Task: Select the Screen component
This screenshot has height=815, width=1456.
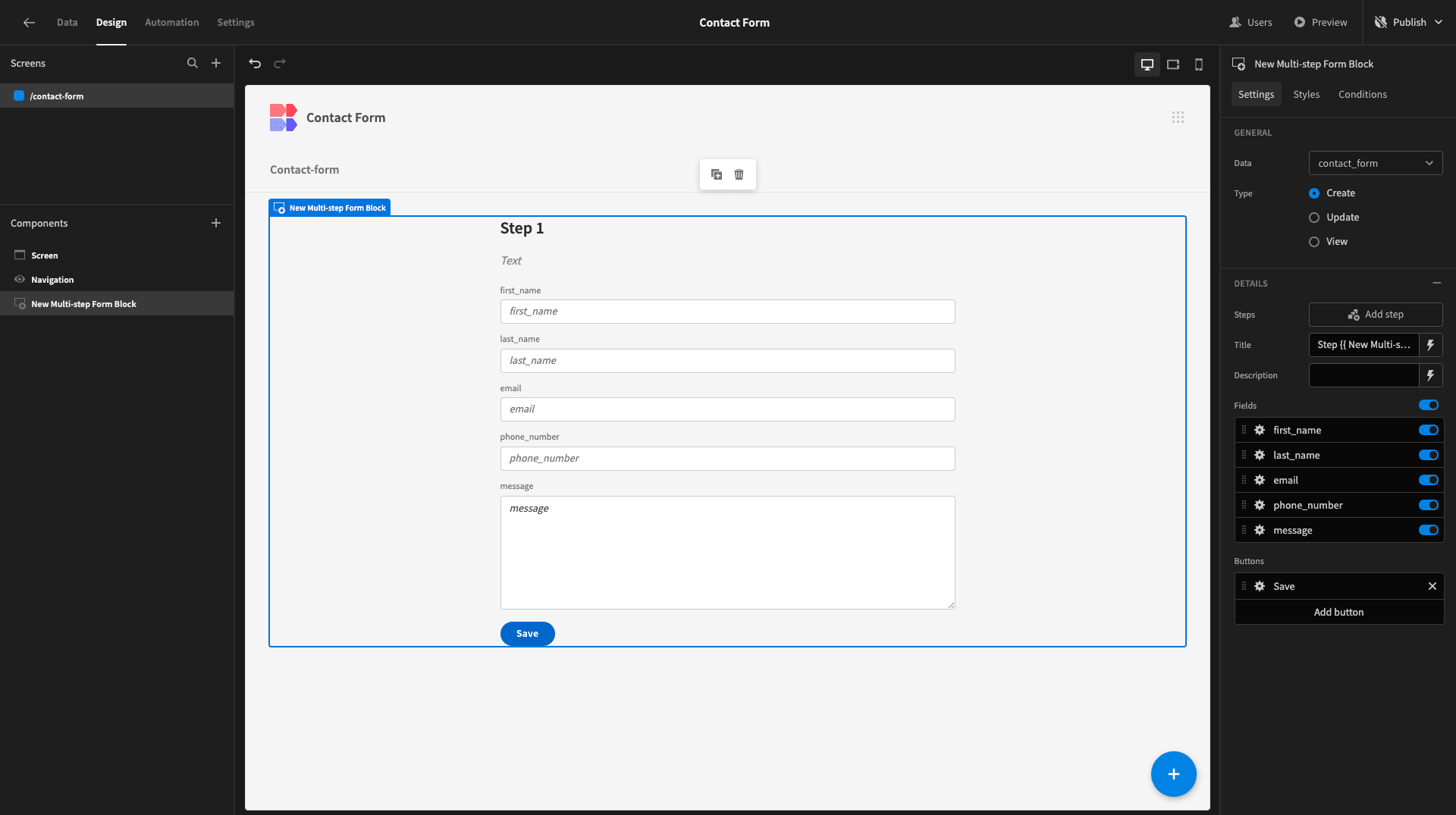Action: pyautogui.click(x=117, y=255)
